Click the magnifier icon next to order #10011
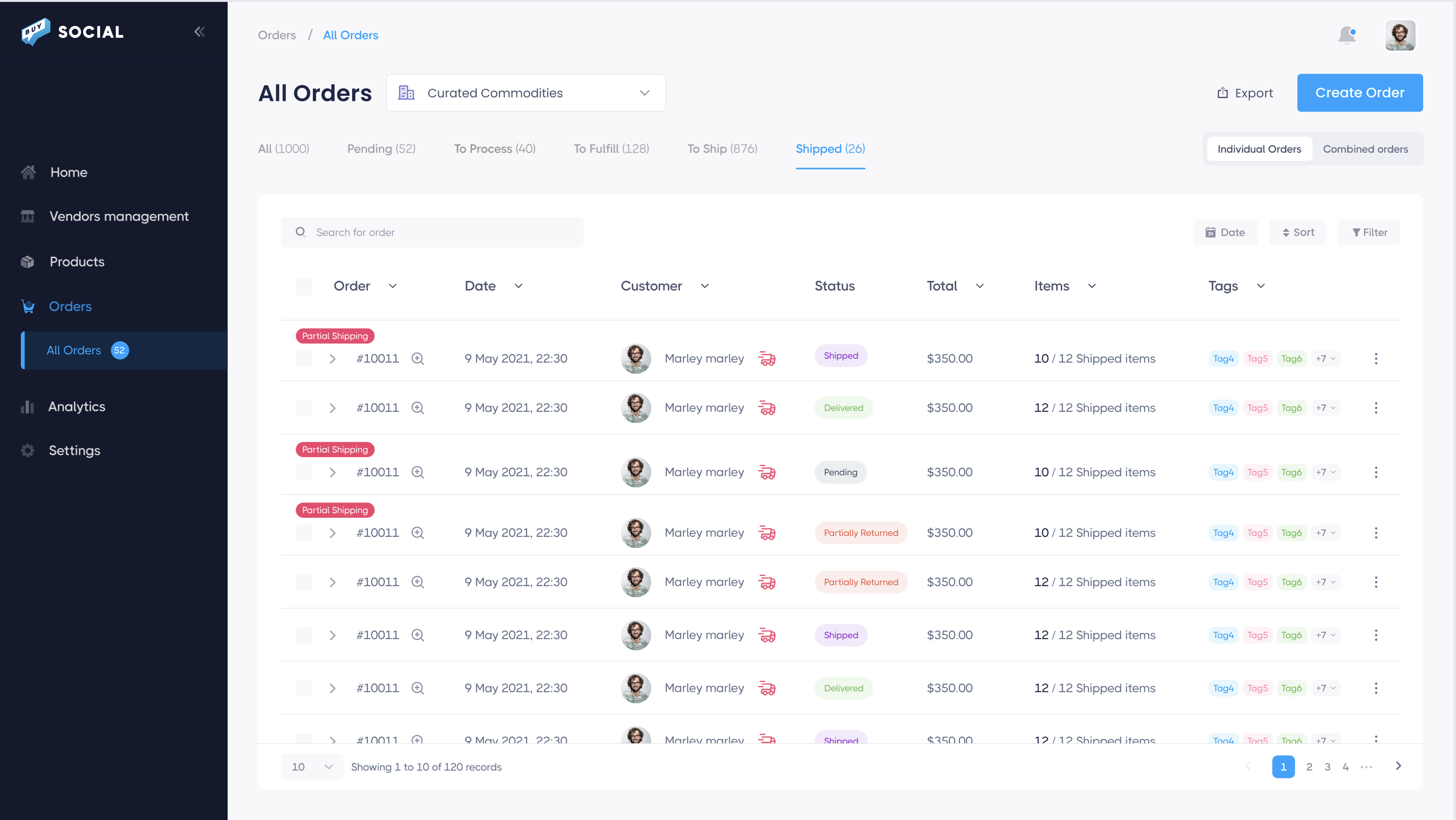The height and width of the screenshot is (820, 1456). click(418, 358)
